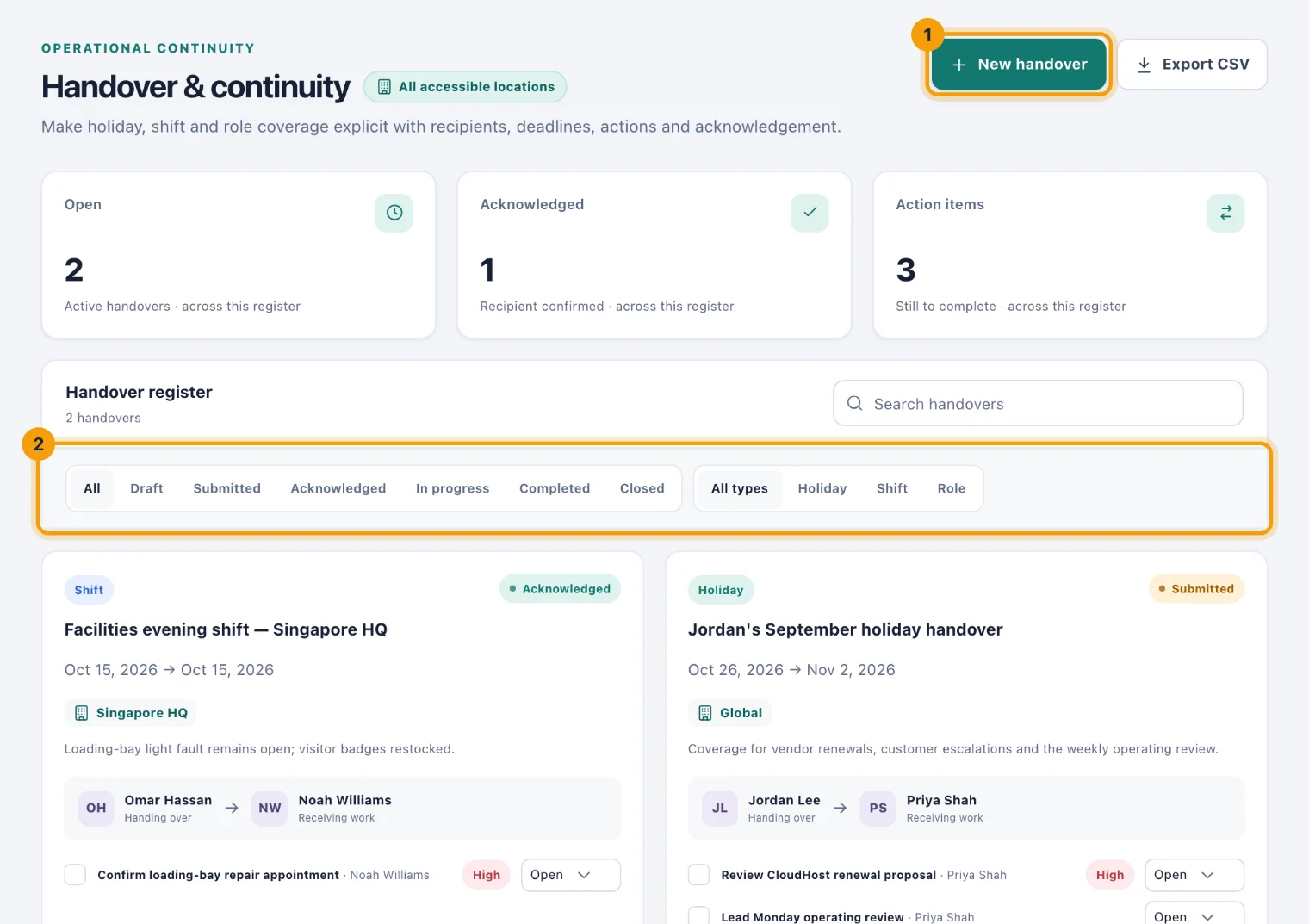Click the Acknowledged status badge on Facilities handover
This screenshot has height=924, width=1309.
click(560, 589)
